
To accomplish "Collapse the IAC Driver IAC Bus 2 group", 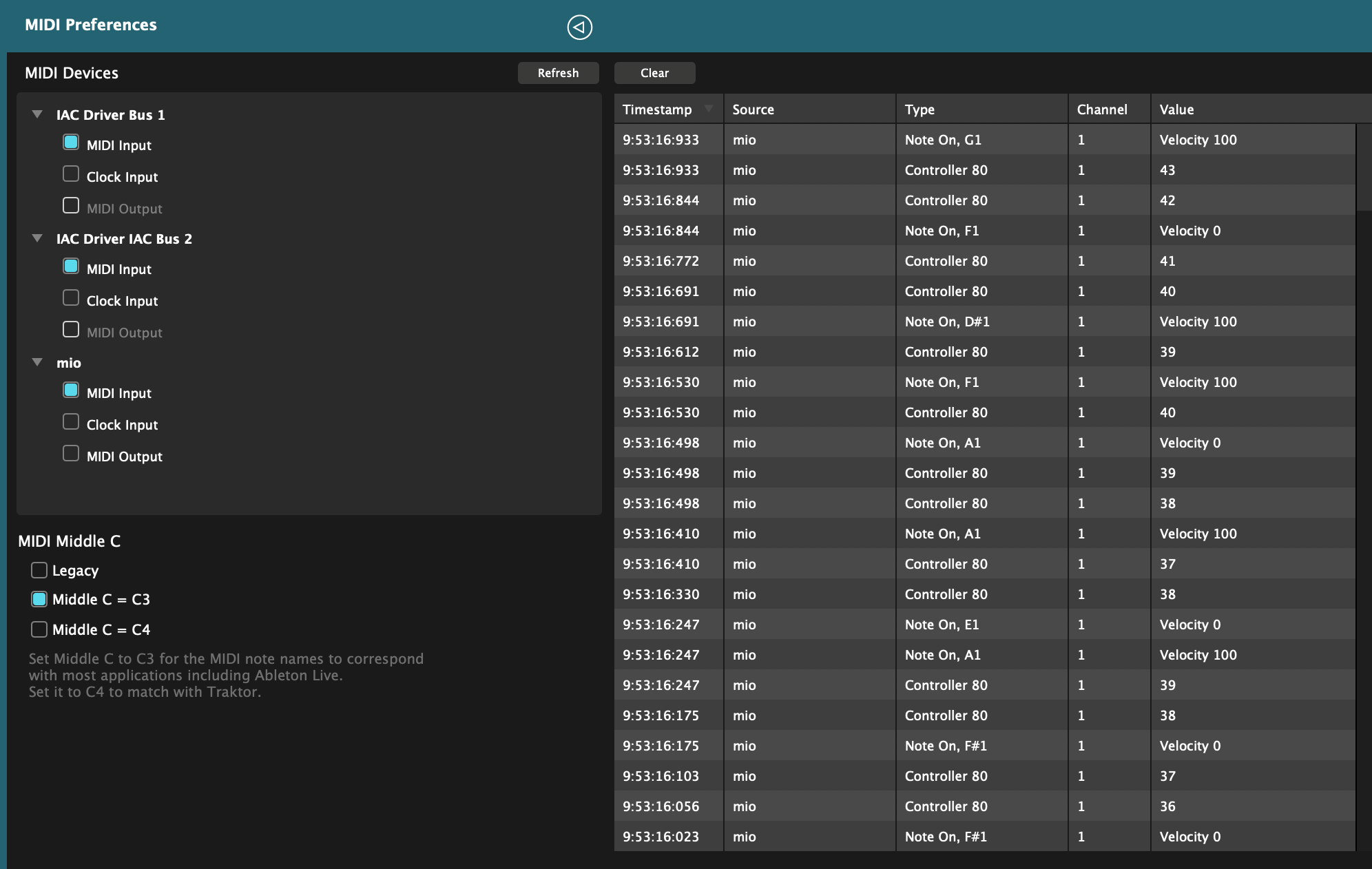I will (x=37, y=238).
